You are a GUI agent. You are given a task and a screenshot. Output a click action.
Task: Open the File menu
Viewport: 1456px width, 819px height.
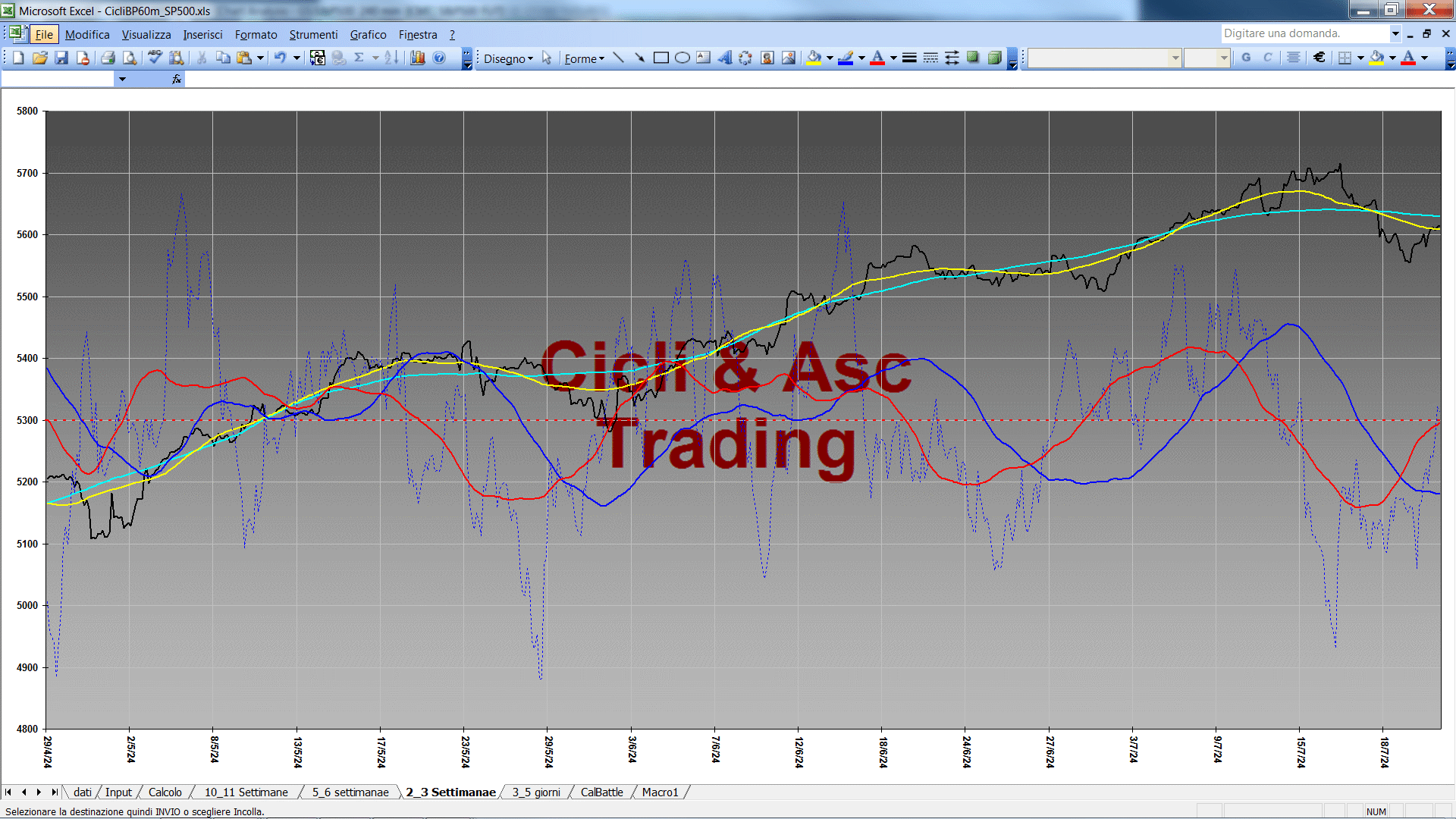point(44,34)
